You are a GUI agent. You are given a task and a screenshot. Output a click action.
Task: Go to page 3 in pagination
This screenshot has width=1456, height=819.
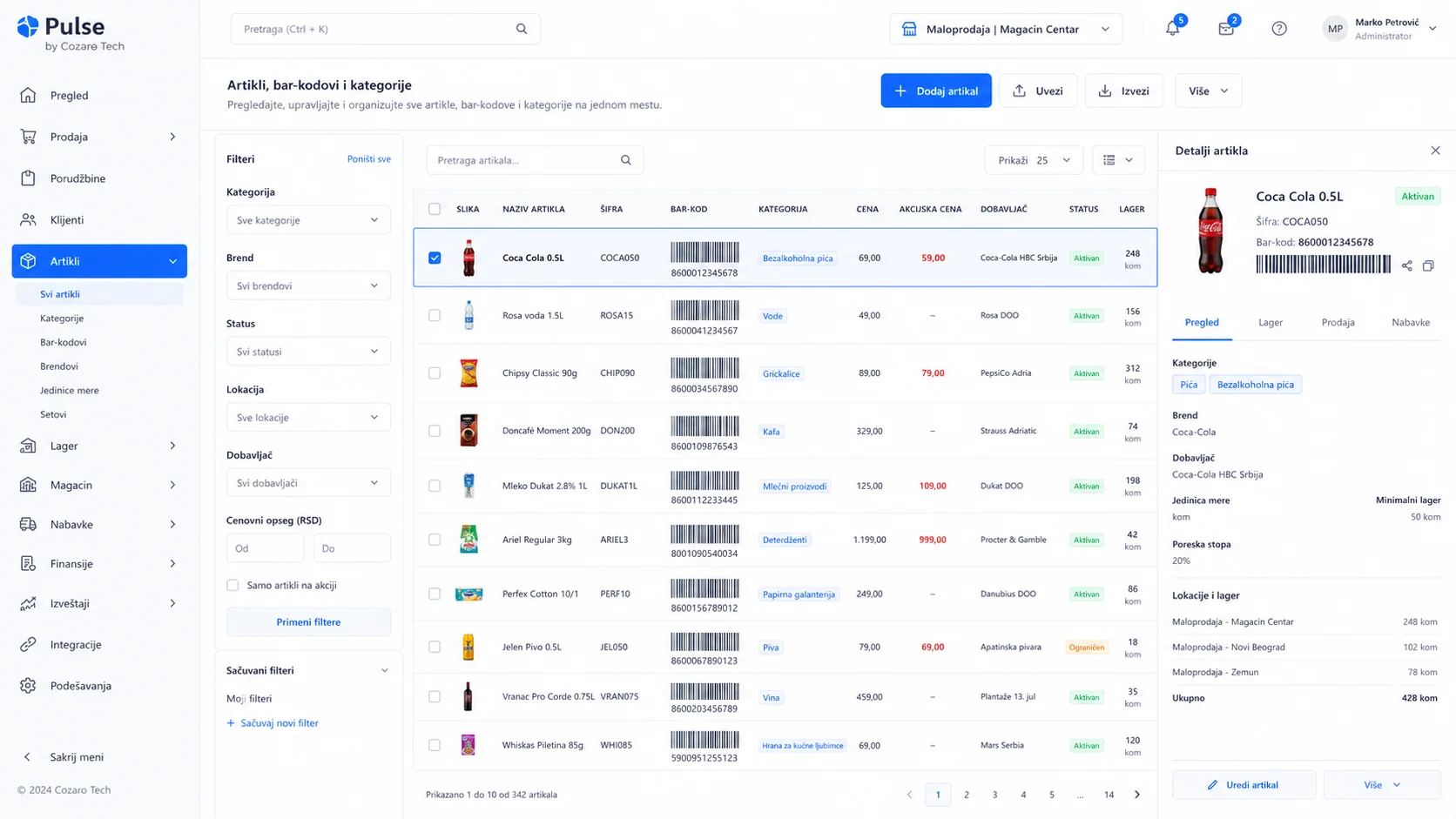click(x=994, y=795)
